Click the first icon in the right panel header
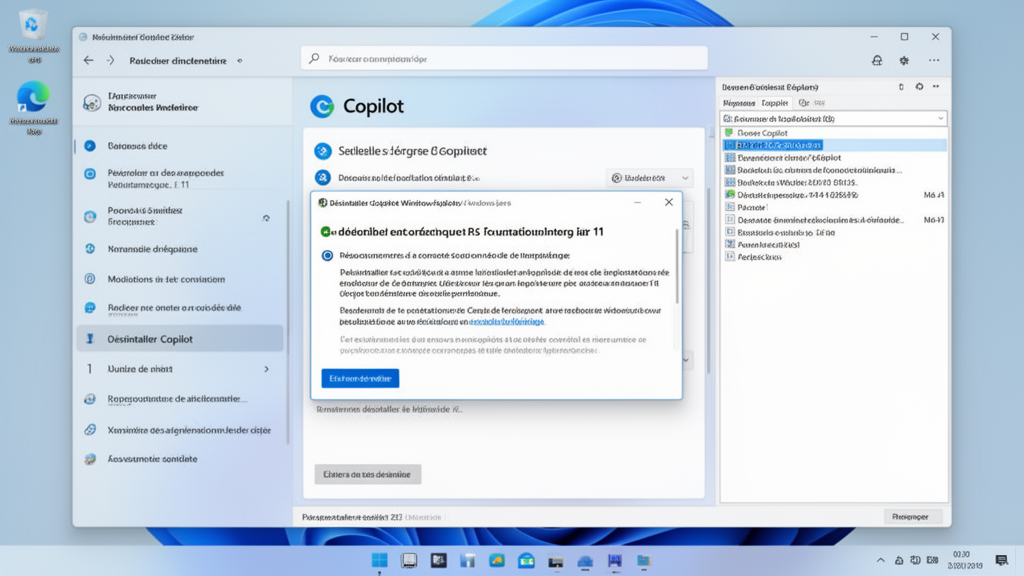Viewport: 1024px width, 576px height. pyautogui.click(x=901, y=87)
